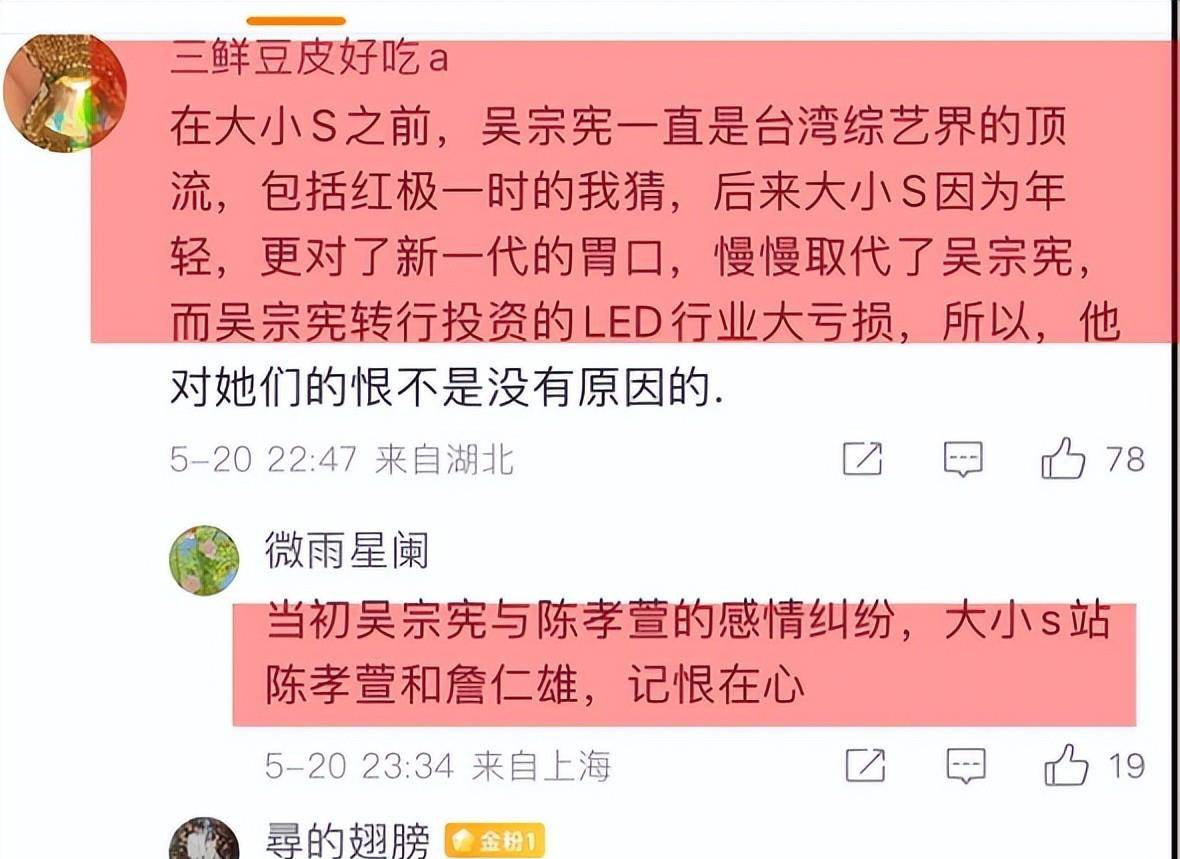Image resolution: width=1180 pixels, height=859 pixels.
Task: Open username 微雨星阑 profile
Action: tap(347, 550)
